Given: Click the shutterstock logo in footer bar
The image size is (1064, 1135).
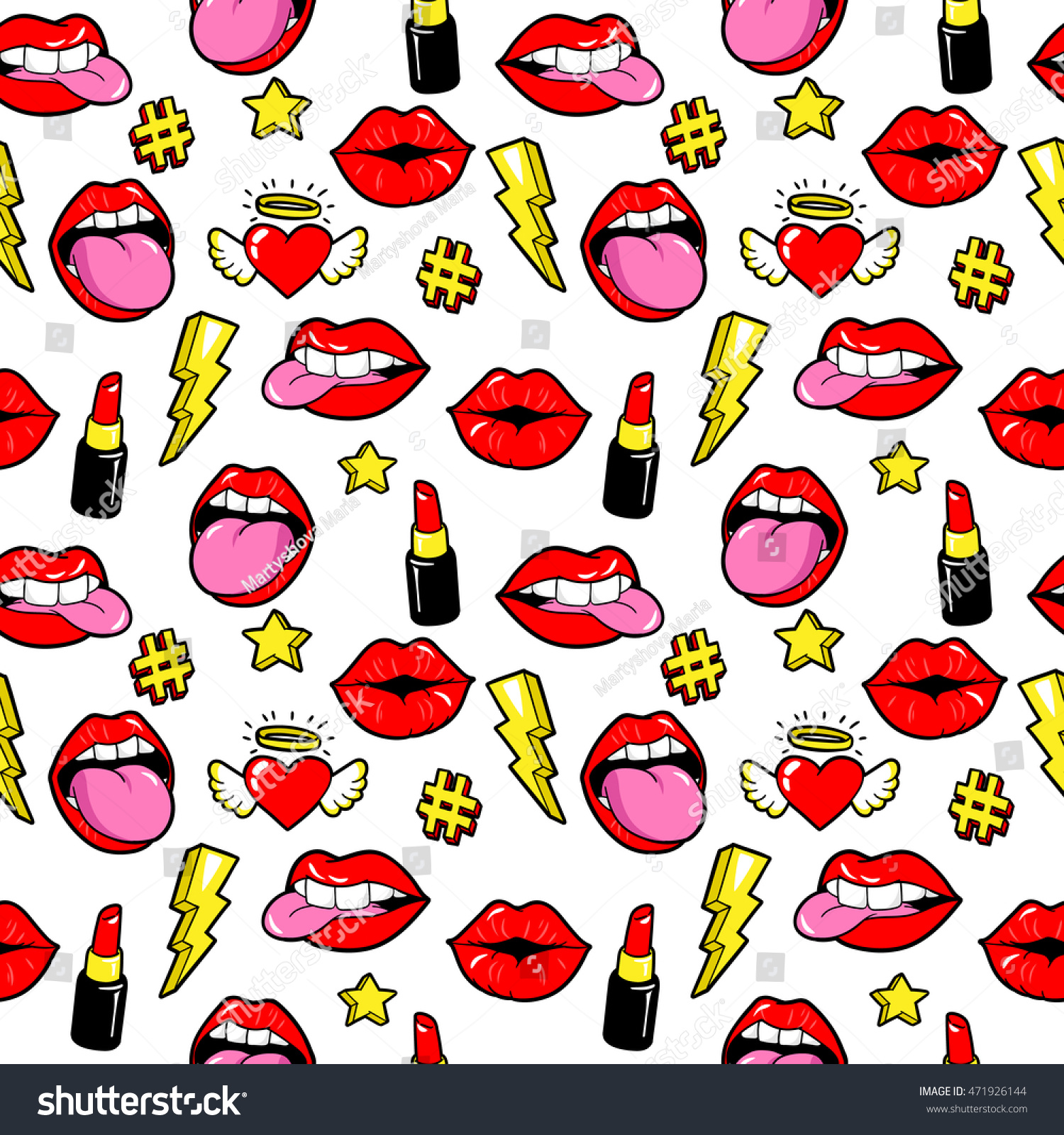Looking at the screenshot, I should pos(141,1101).
